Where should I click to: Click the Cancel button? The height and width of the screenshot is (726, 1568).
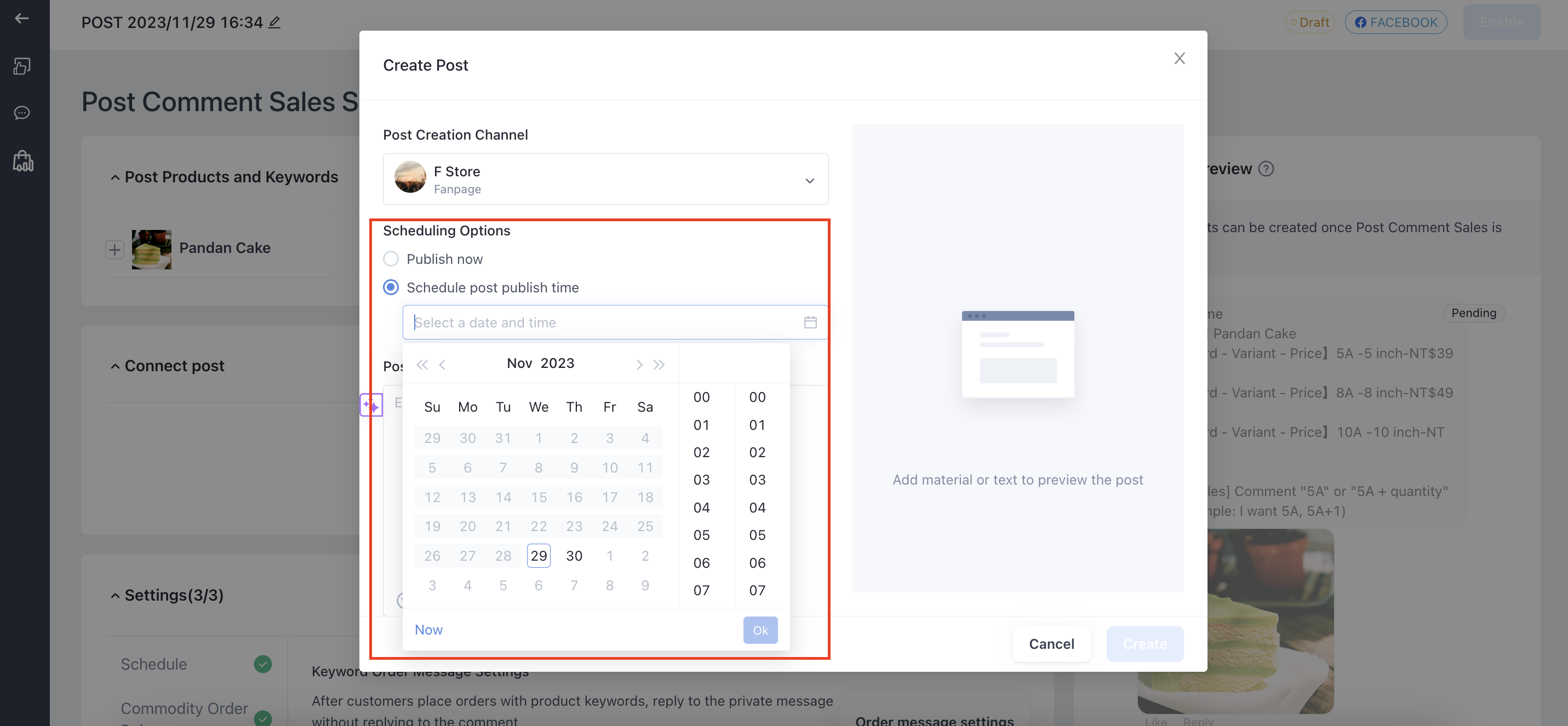pos(1051,643)
